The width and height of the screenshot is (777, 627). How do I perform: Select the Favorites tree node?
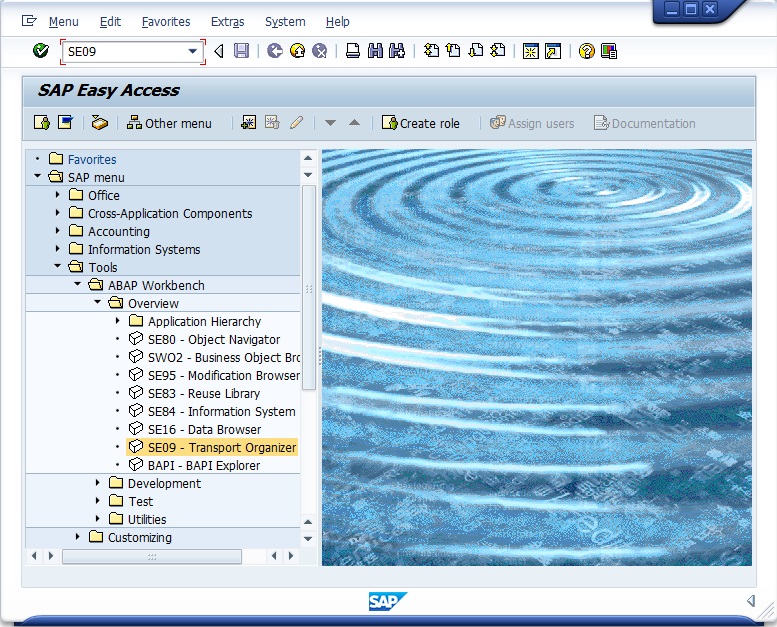click(x=92, y=160)
